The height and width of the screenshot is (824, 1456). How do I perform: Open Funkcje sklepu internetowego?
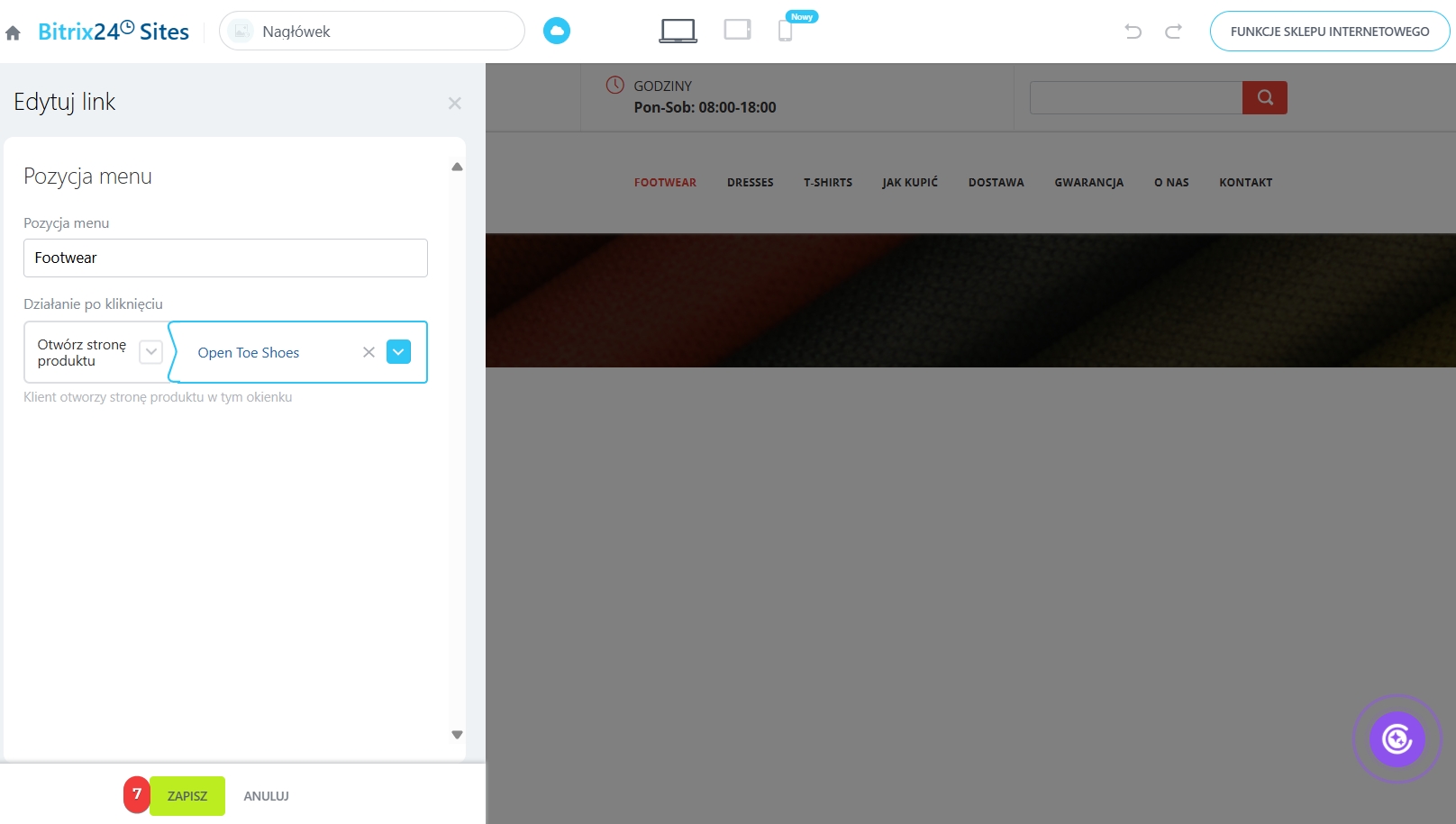[1330, 32]
